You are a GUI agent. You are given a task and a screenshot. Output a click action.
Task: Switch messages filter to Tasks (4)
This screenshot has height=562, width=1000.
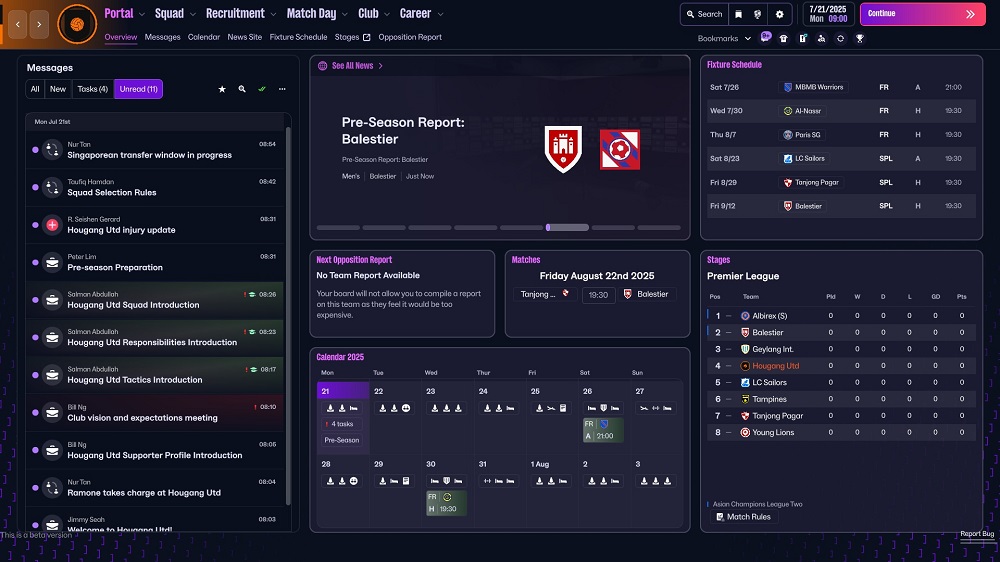coord(93,89)
